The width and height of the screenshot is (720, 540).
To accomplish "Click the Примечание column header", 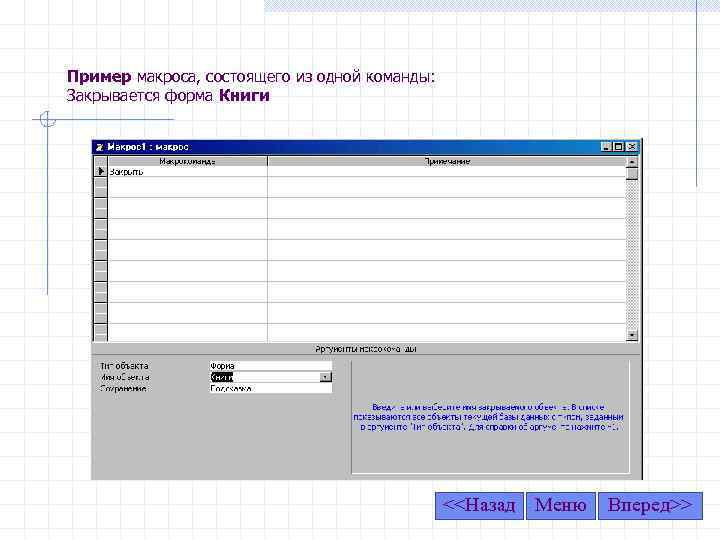I will (x=447, y=161).
